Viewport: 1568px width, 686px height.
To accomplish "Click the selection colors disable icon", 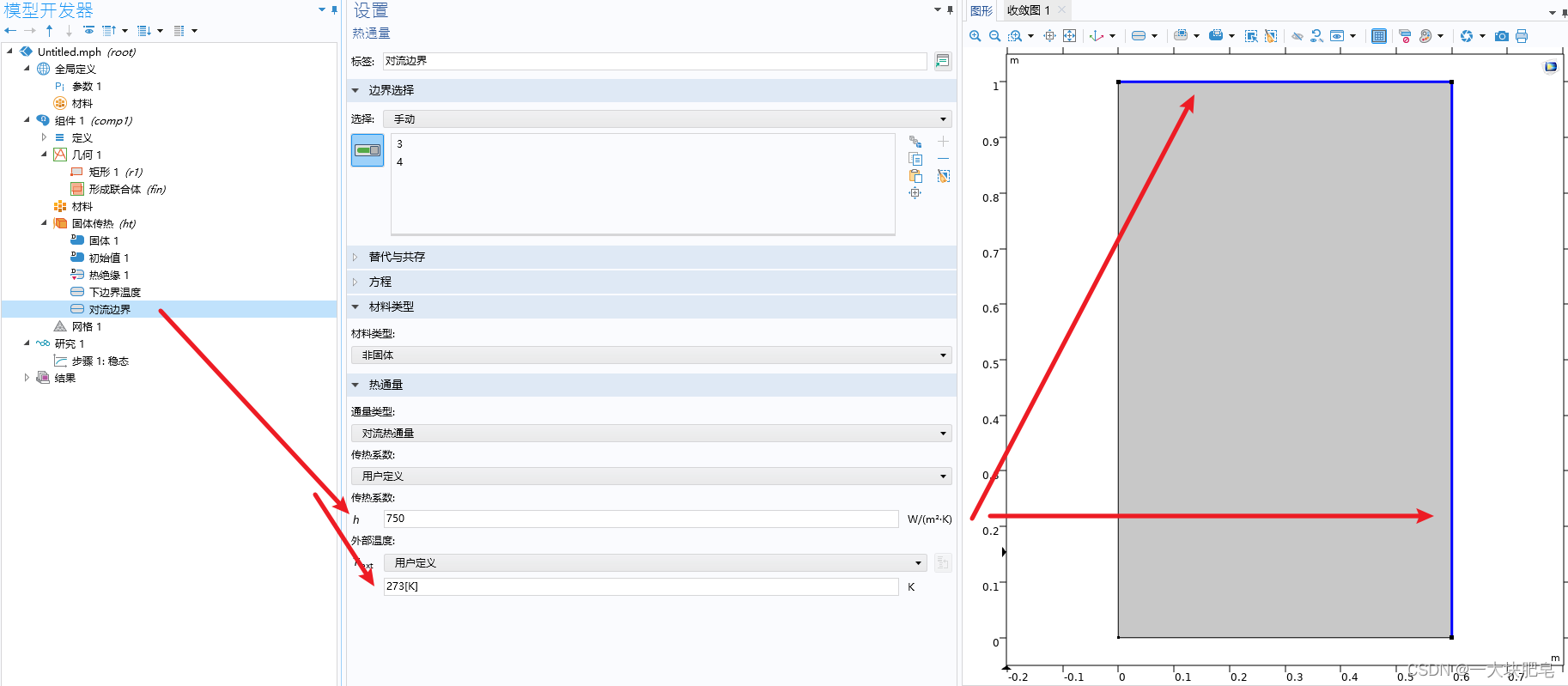I will [1405, 36].
